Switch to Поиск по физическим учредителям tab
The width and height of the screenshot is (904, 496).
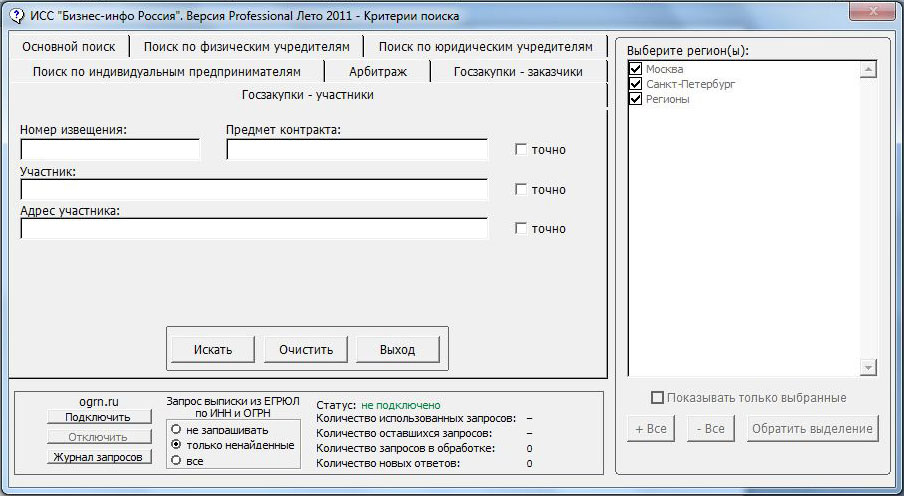(x=246, y=46)
